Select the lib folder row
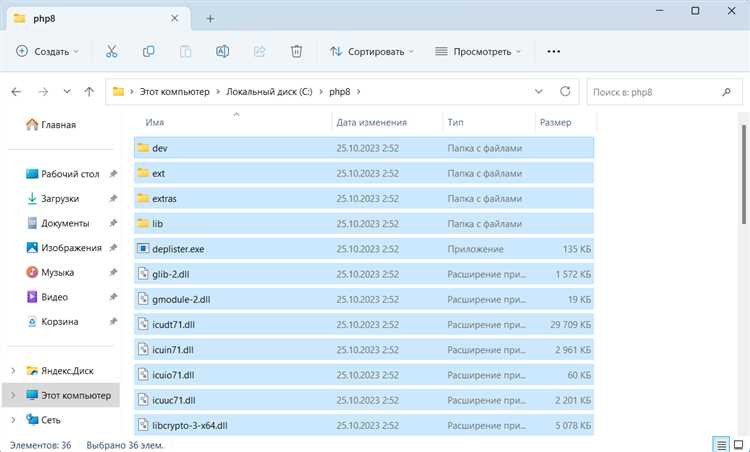 pyautogui.click(x=364, y=223)
